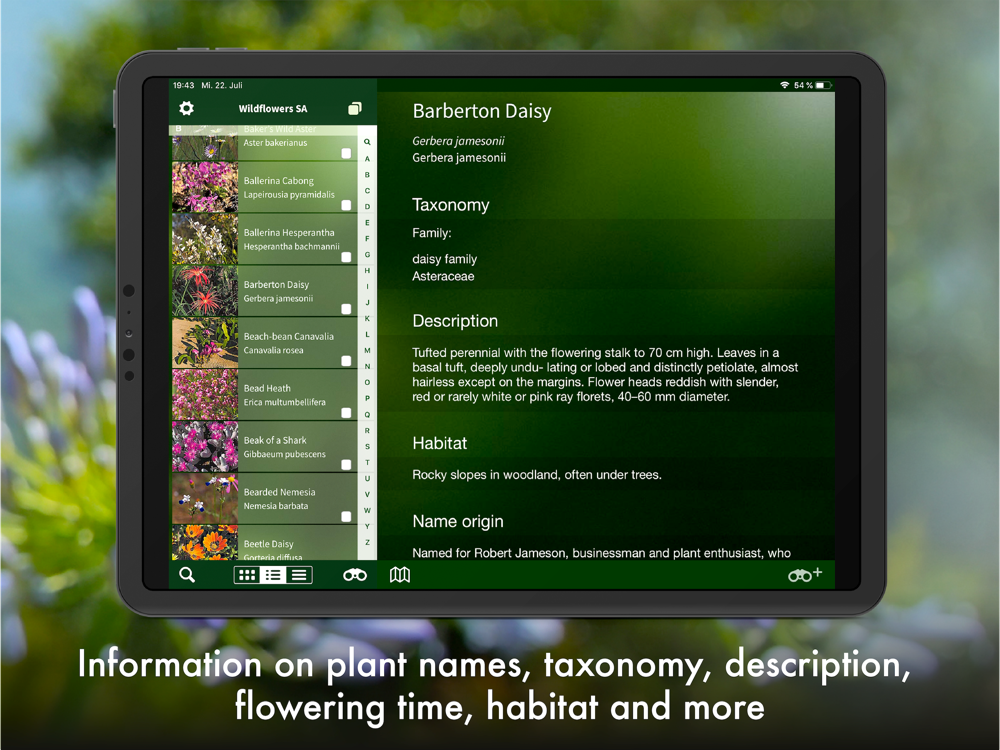
Task: Check the Barberton Daisy checkbox
Action: pos(346,309)
